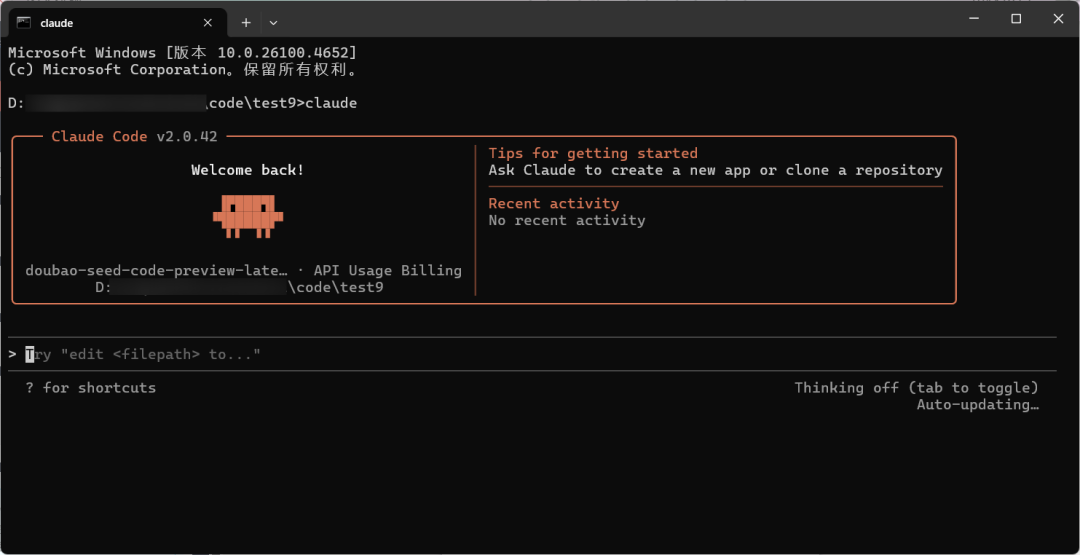Click the prompt arrow symbol
Viewport: 1080px width, 555px height.
point(12,354)
